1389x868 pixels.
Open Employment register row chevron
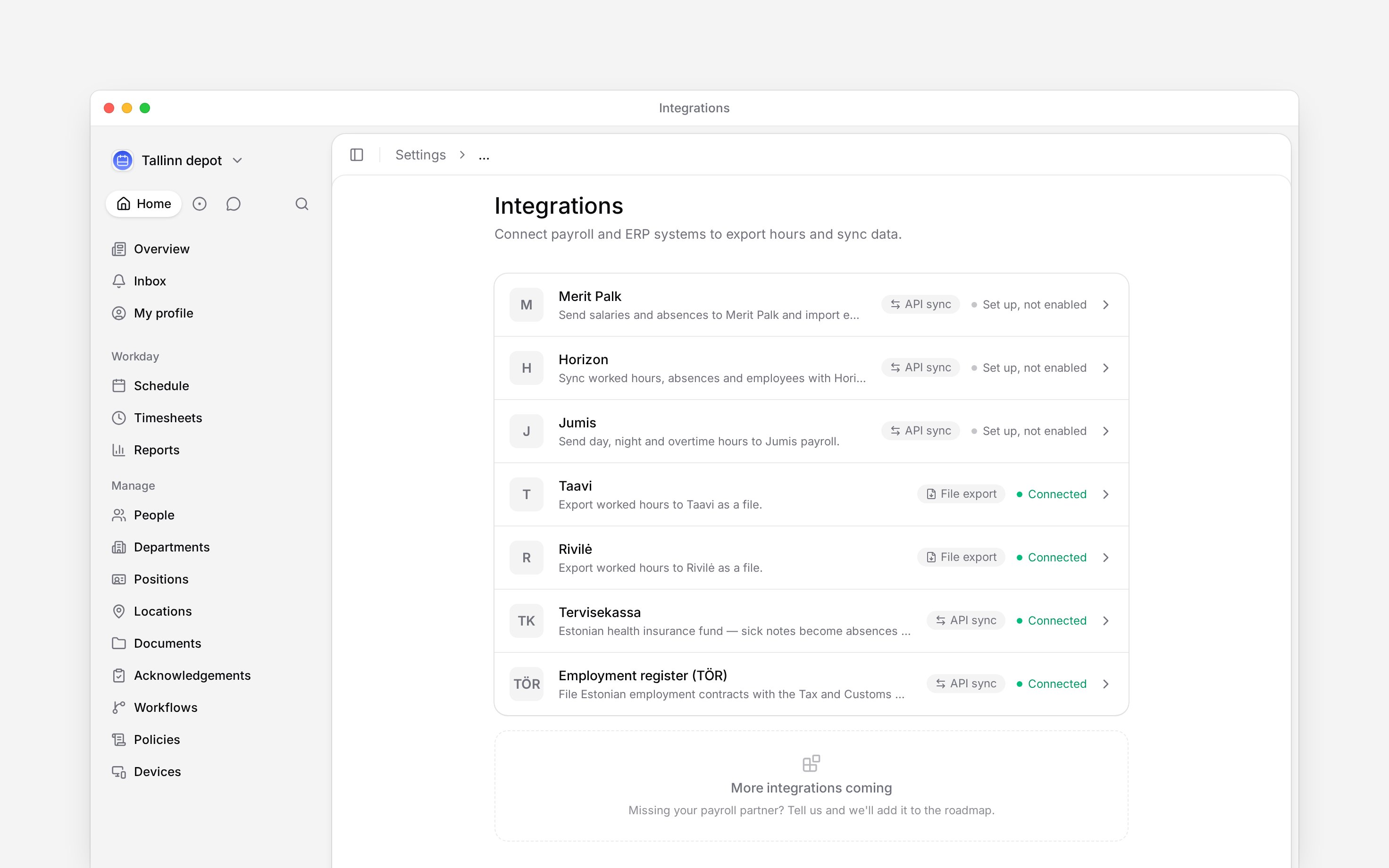pyautogui.click(x=1105, y=684)
